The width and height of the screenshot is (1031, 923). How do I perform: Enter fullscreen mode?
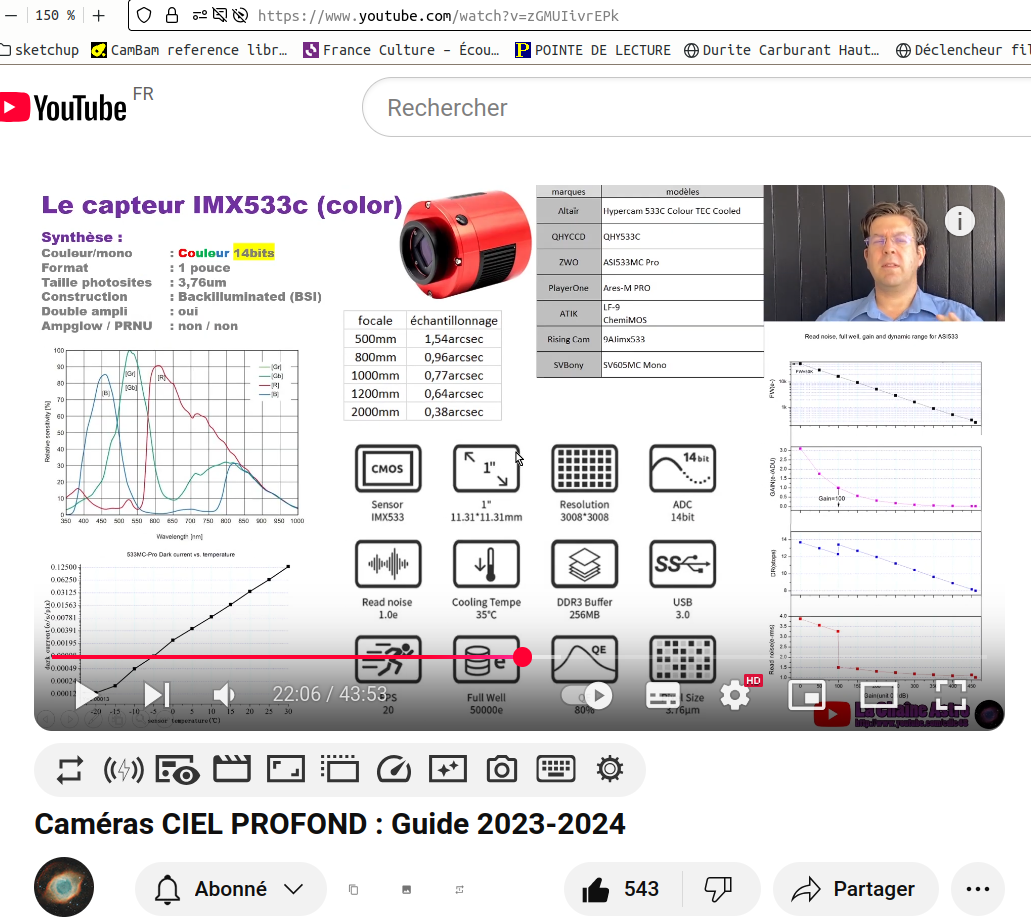[x=951, y=696]
